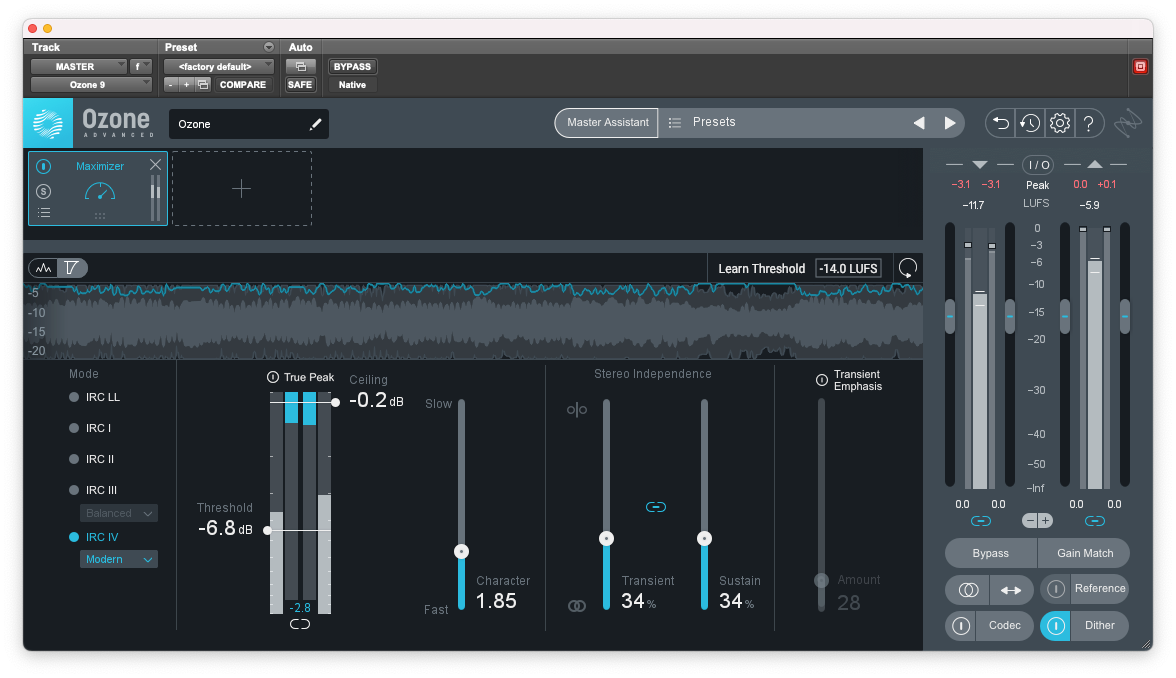Click the next preset plus button
The width and height of the screenshot is (1176, 678).
point(187,85)
